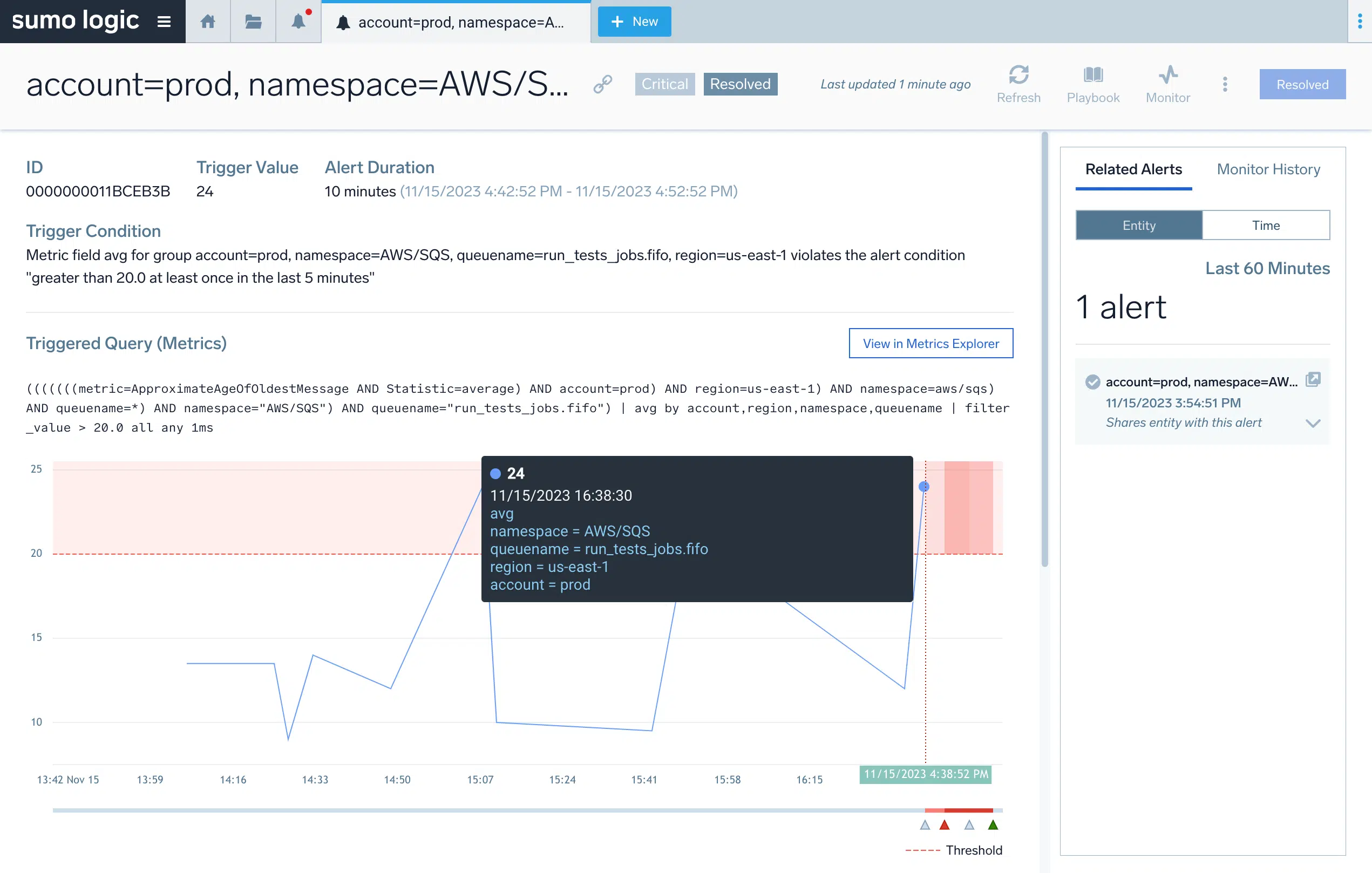Select the Entity toggle option

1138,226
